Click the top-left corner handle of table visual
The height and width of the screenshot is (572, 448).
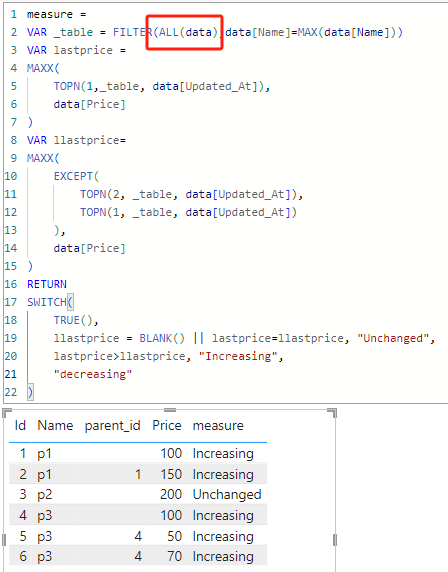tap(6, 412)
